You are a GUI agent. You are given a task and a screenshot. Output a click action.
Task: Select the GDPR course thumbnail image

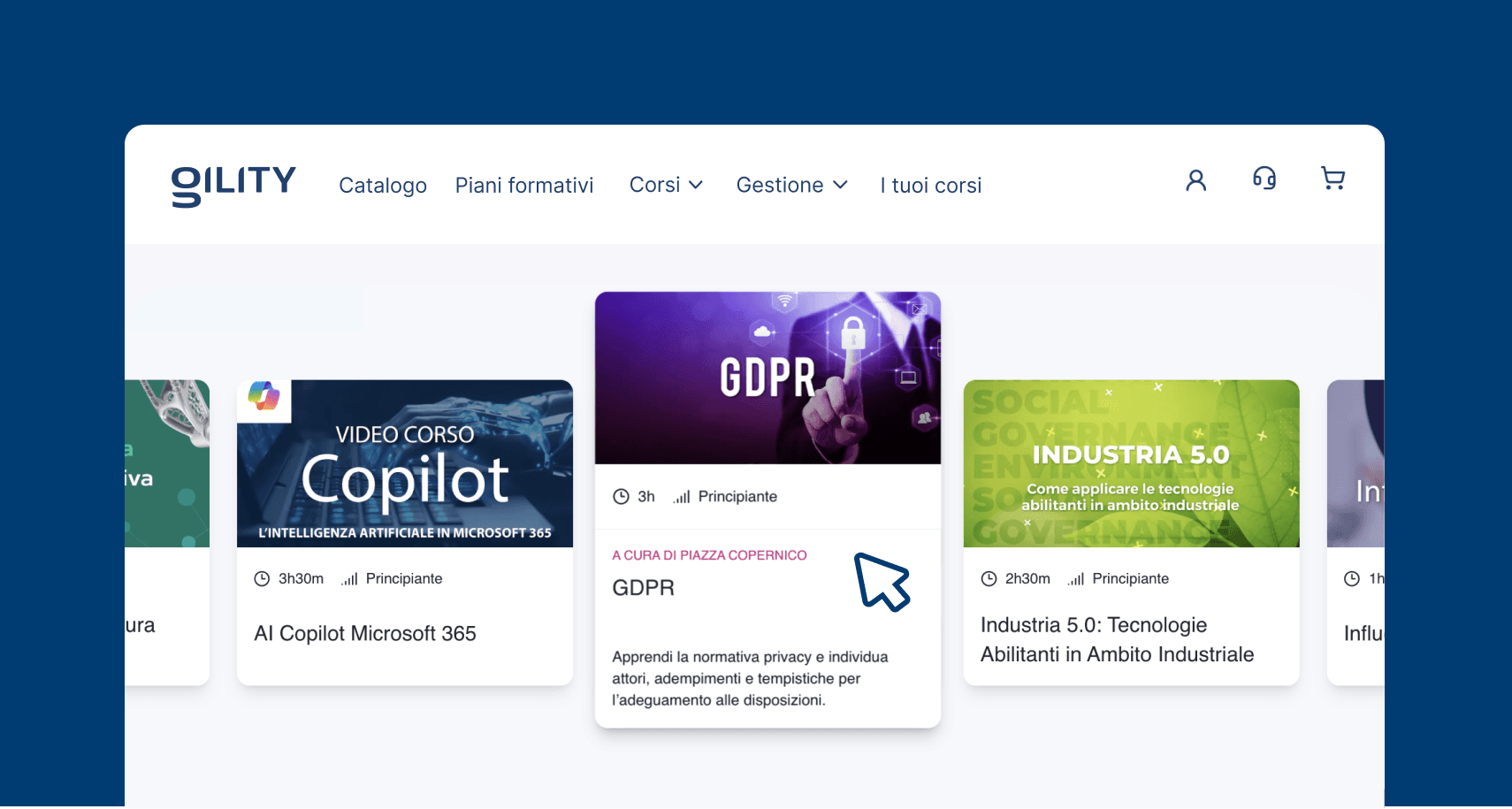[767, 378]
